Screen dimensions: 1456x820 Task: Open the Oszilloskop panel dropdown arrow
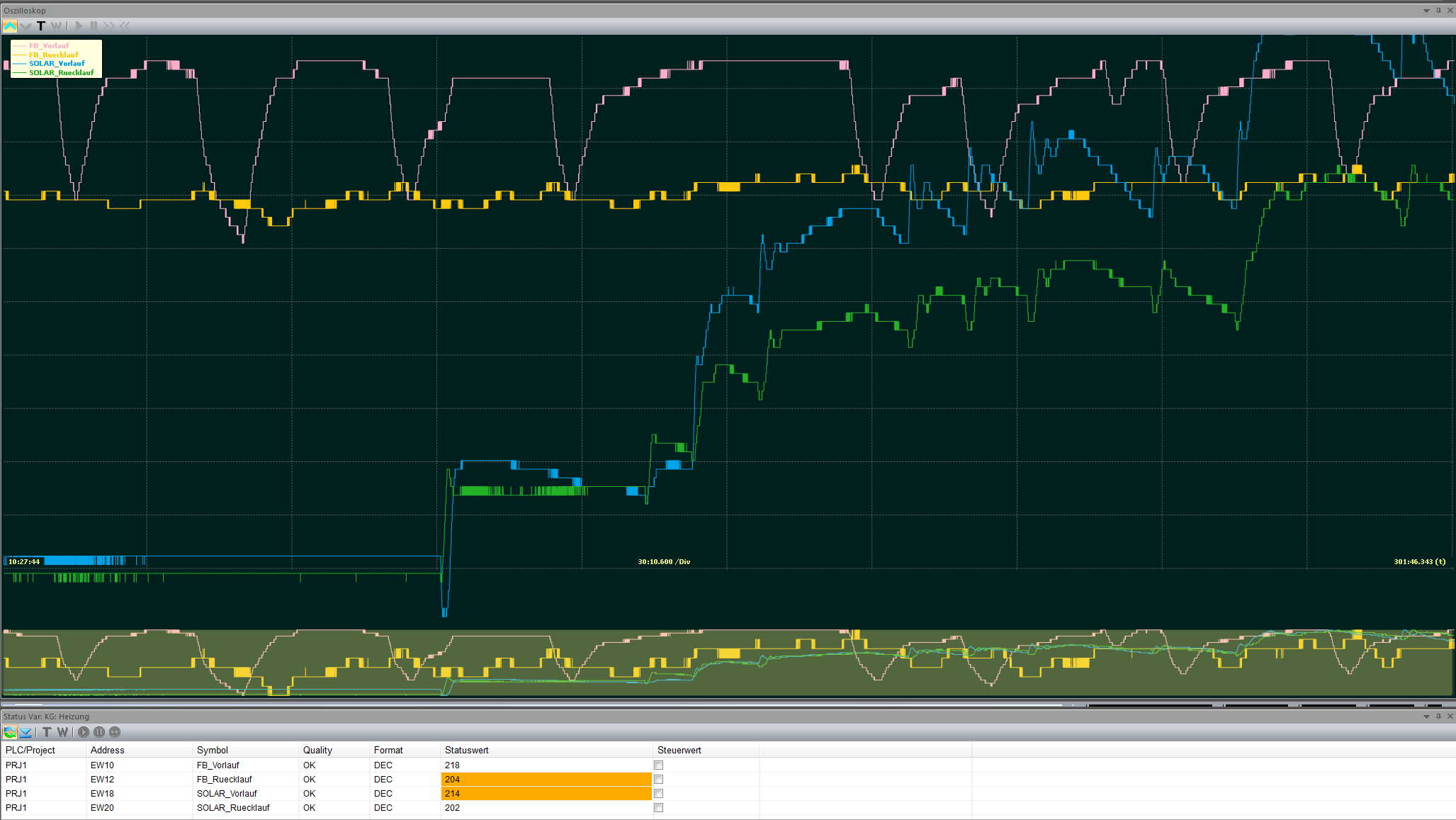click(1426, 11)
